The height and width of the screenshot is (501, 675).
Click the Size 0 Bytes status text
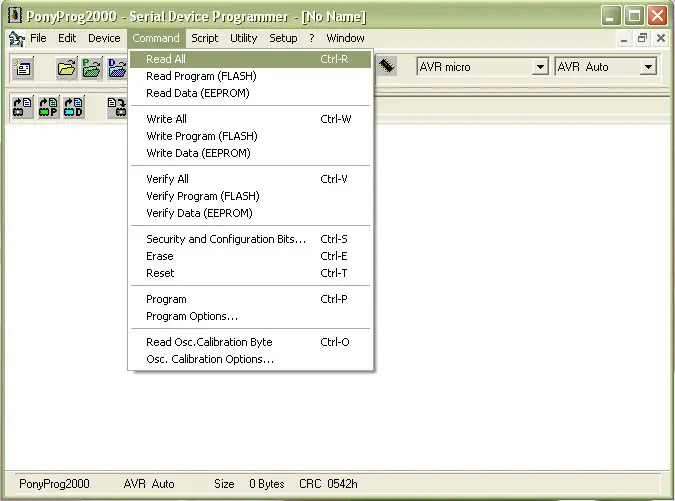(x=249, y=484)
